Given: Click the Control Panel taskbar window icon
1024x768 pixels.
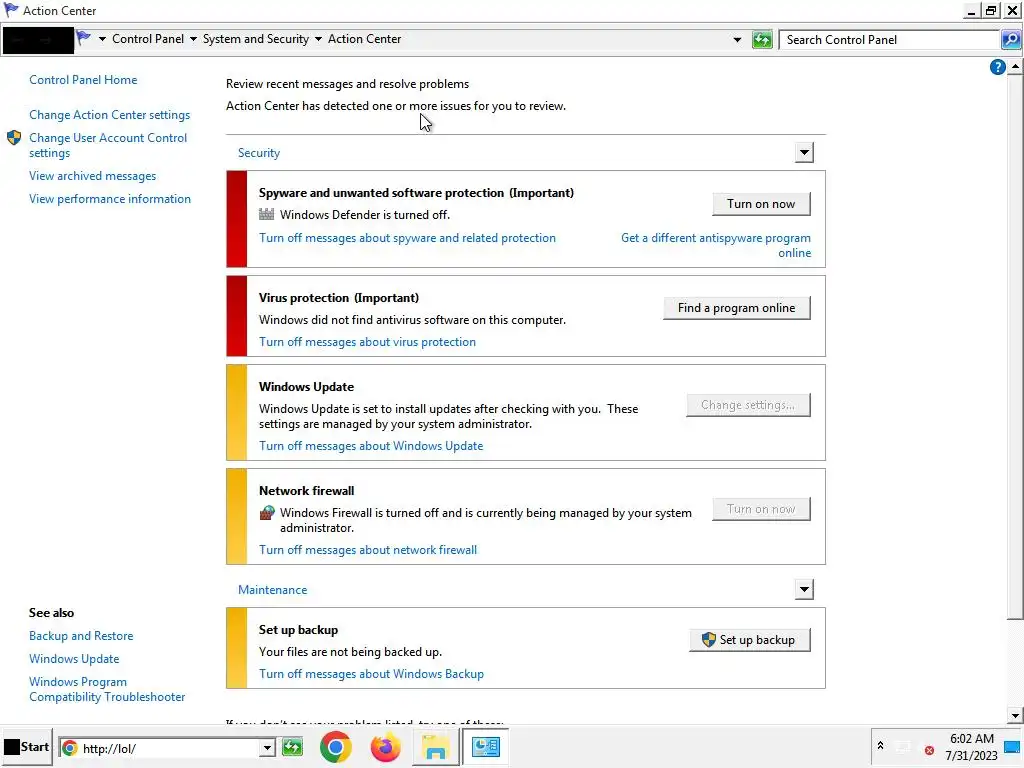Looking at the screenshot, I should 485,747.
